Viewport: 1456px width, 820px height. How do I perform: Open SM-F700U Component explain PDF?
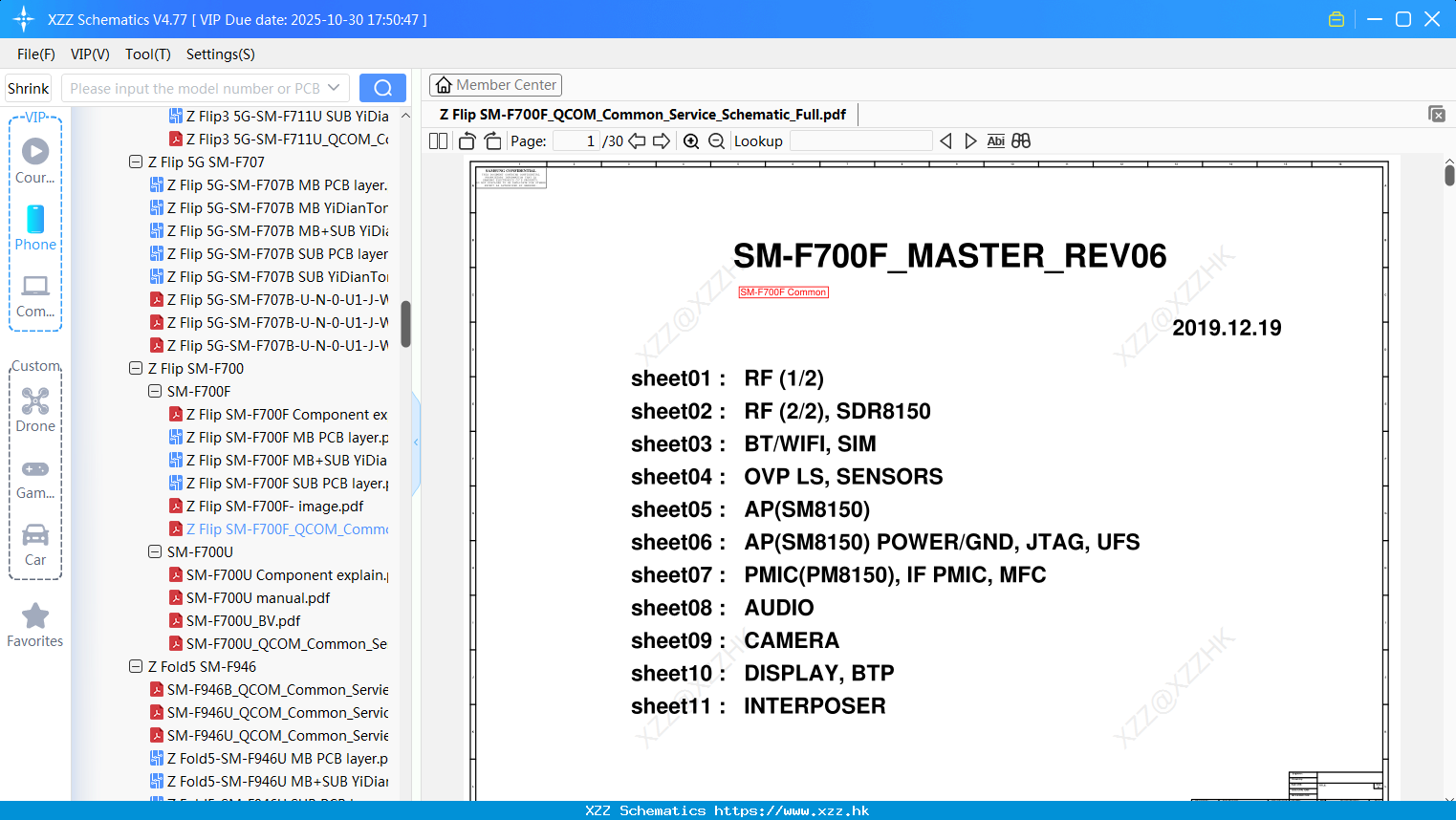(278, 575)
